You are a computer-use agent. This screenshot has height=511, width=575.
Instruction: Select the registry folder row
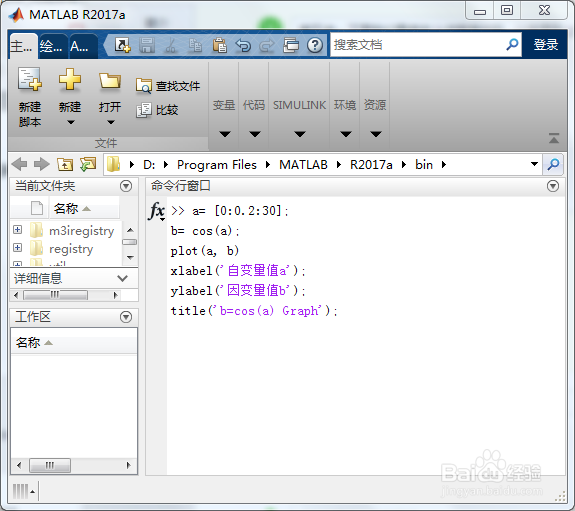pos(66,249)
